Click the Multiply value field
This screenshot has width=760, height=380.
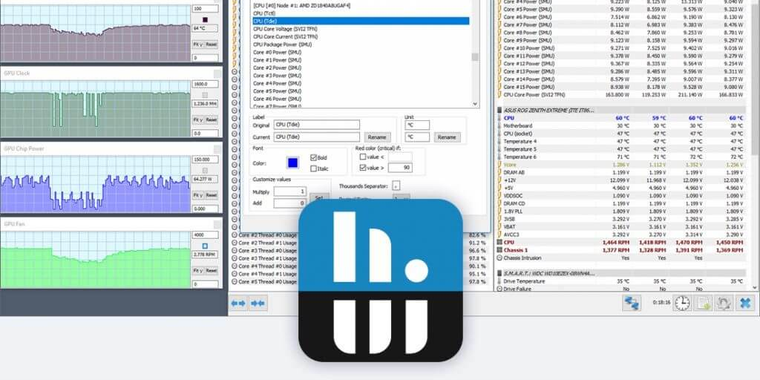click(x=290, y=191)
